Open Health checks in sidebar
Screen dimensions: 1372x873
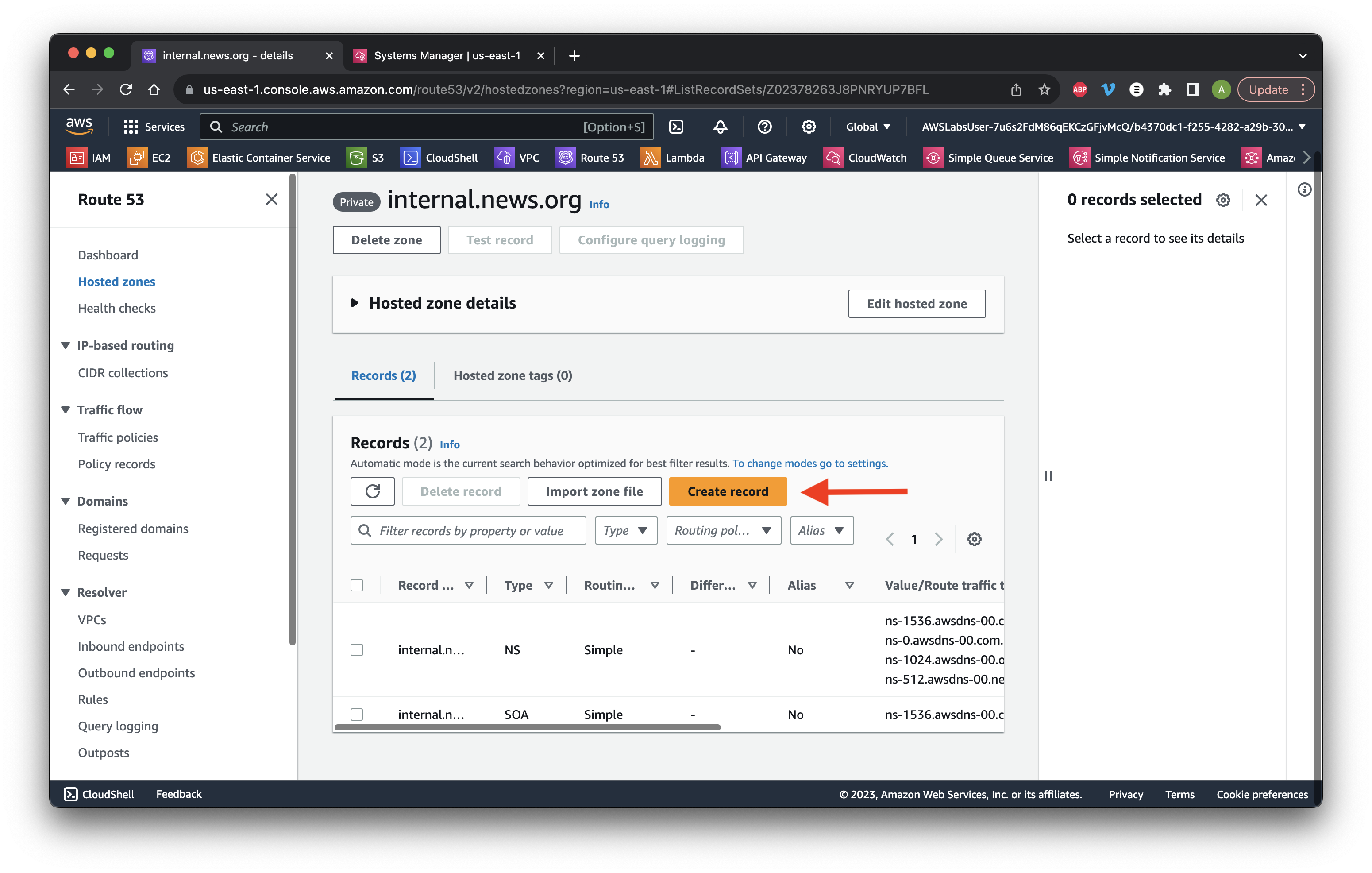[116, 308]
